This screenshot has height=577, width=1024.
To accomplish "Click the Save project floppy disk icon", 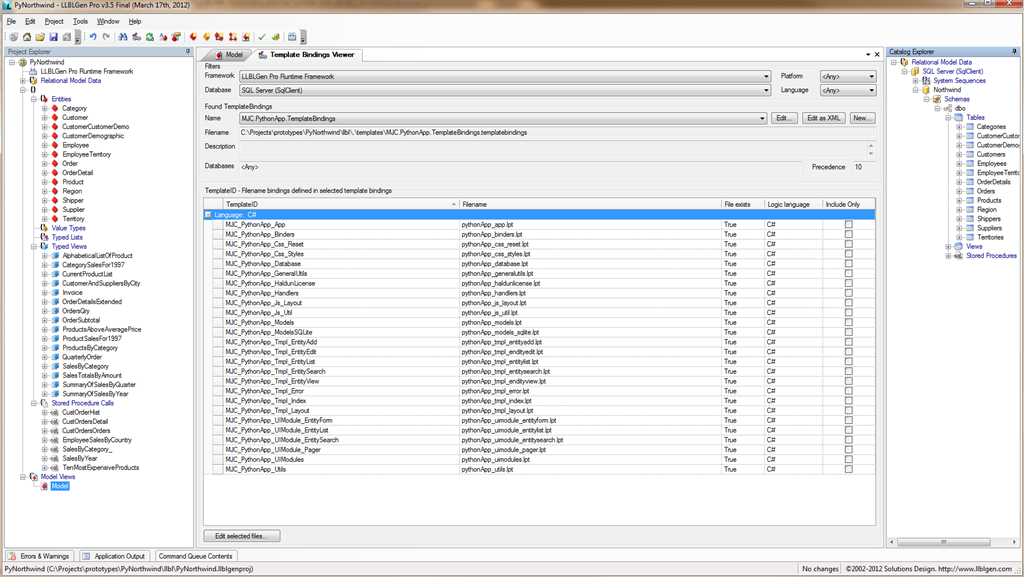I will (54, 37).
